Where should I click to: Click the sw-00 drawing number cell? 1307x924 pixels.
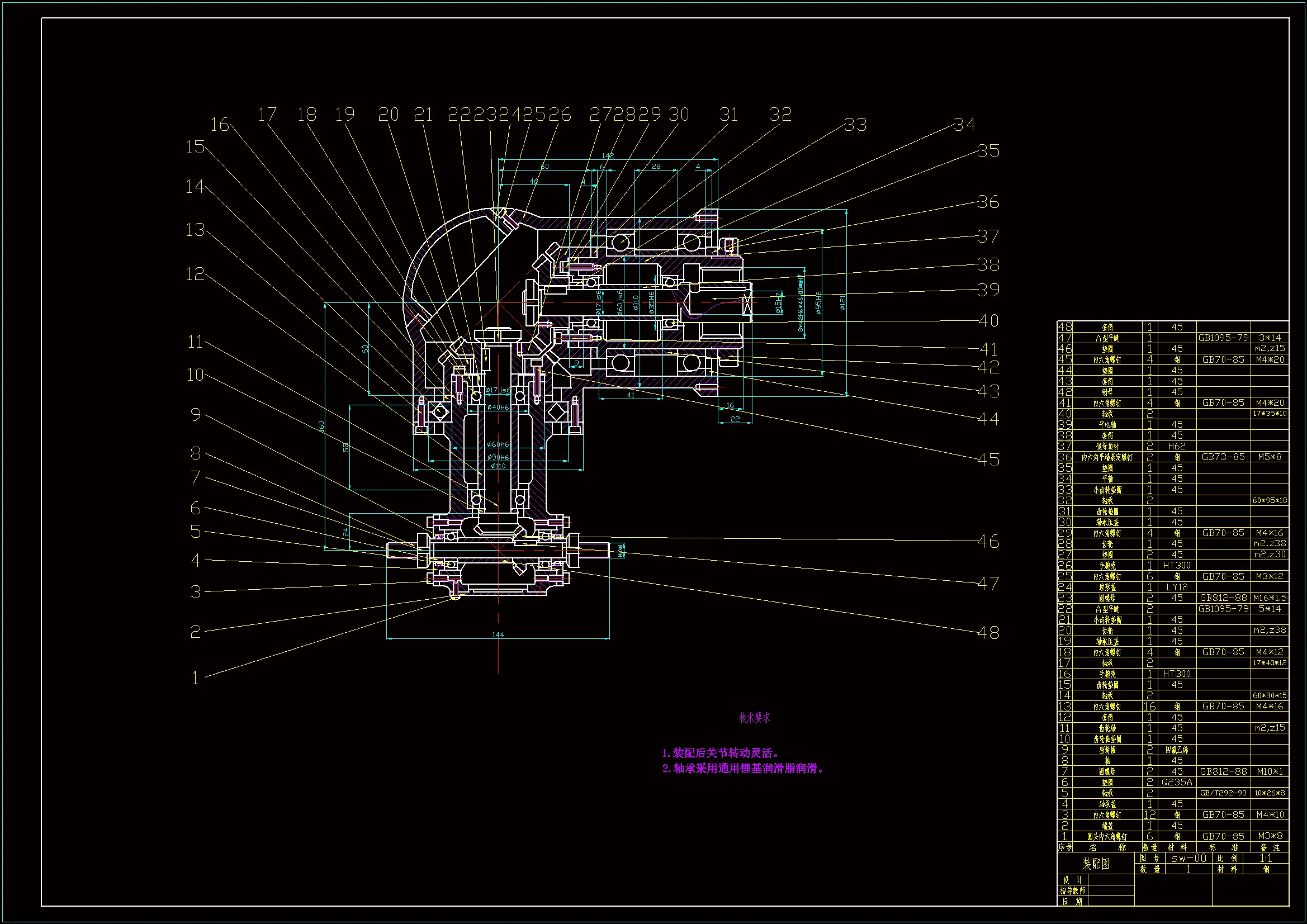coord(1188,858)
